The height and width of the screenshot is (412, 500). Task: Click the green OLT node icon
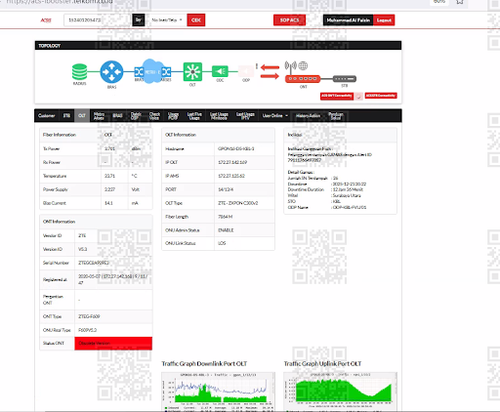pyautogui.click(x=192, y=72)
